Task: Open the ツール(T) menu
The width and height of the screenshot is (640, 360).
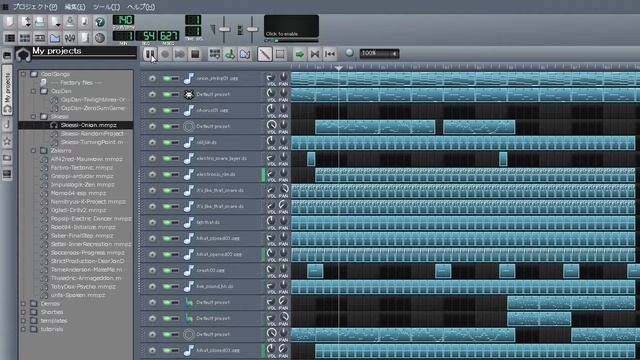Action: (106, 7)
